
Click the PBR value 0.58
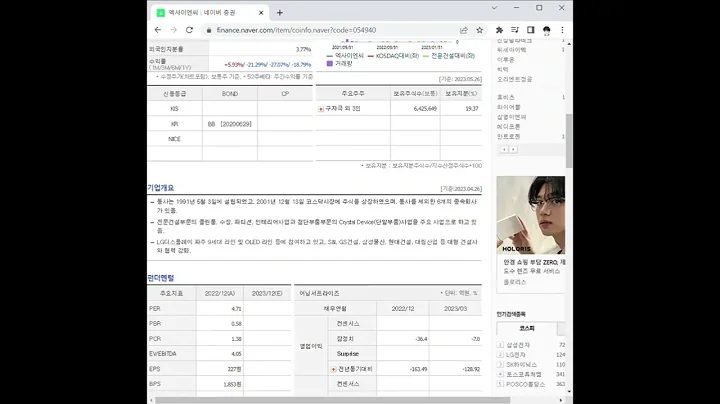(236, 324)
